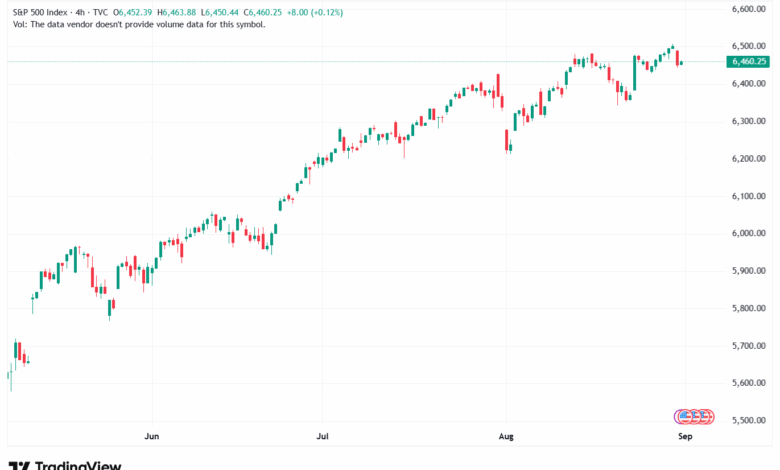Click the Jul label on time axis
The width and height of the screenshot is (780, 470).
(321, 437)
